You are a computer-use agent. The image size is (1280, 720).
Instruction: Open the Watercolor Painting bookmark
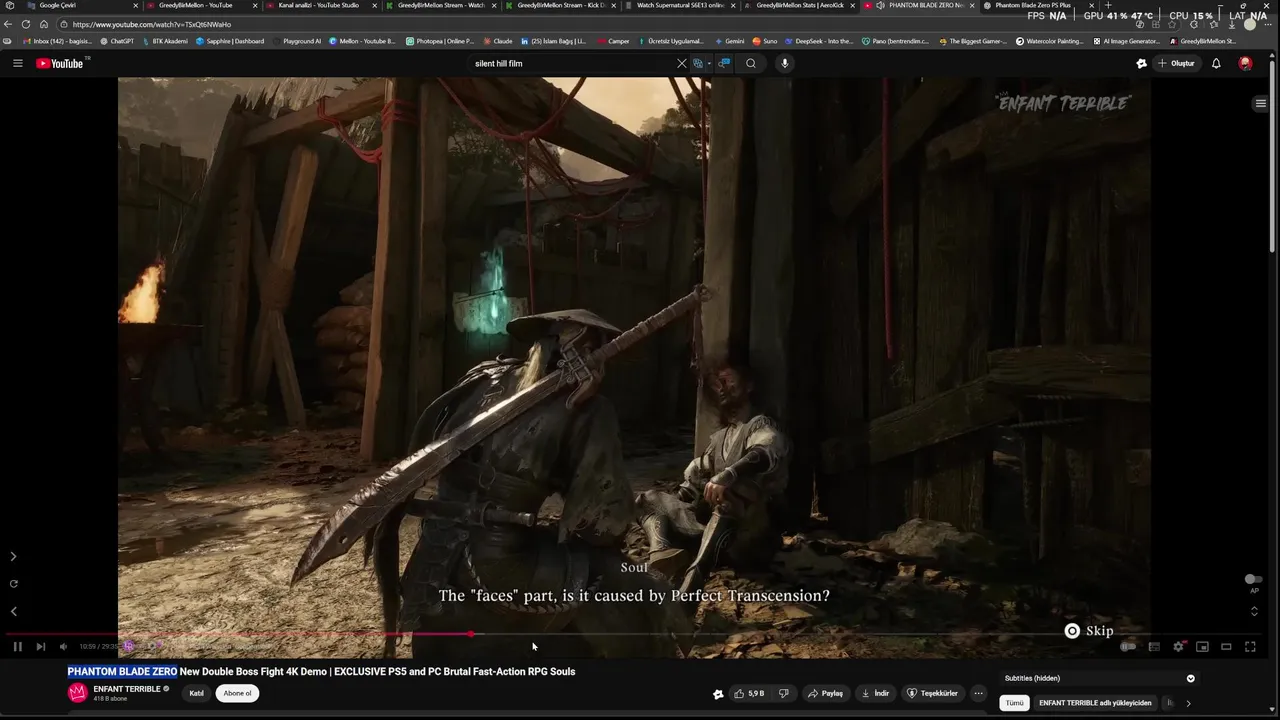1049,41
